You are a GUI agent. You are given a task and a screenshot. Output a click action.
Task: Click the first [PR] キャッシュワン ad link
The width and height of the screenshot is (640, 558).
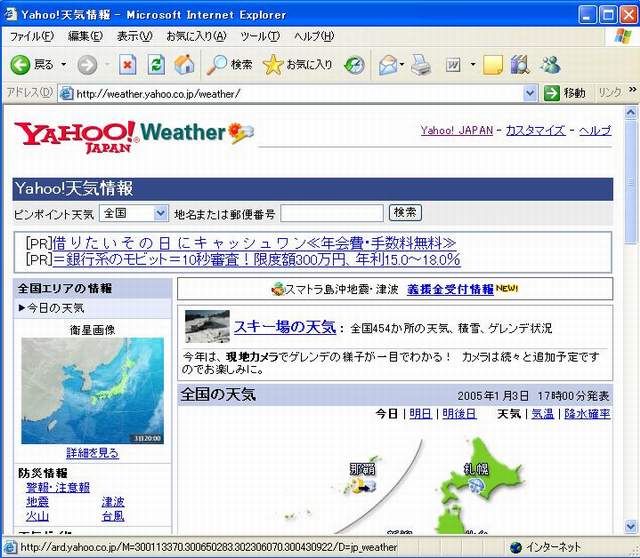[x=254, y=243]
